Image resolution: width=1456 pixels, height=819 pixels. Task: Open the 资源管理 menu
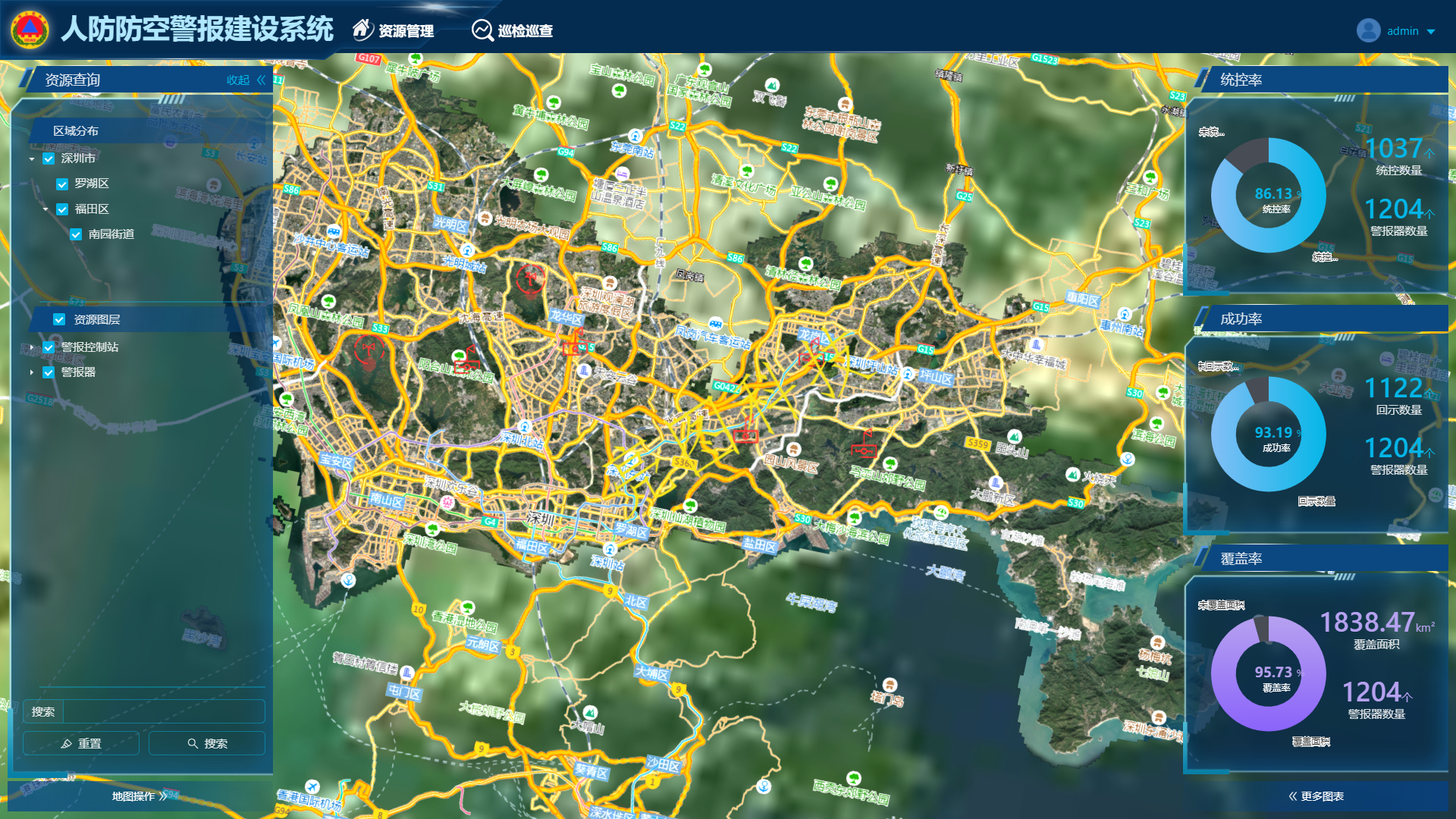click(x=406, y=31)
